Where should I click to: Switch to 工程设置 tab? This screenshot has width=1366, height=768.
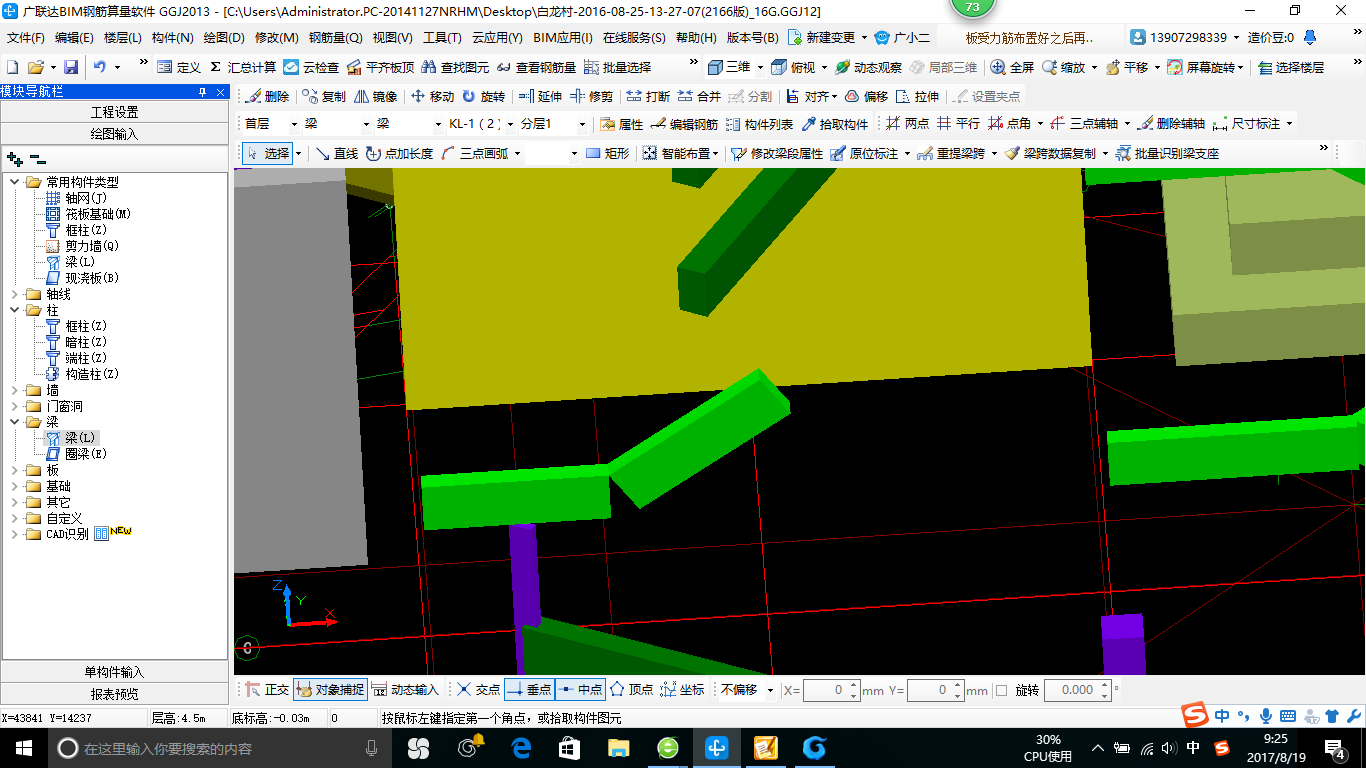pyautogui.click(x=115, y=112)
